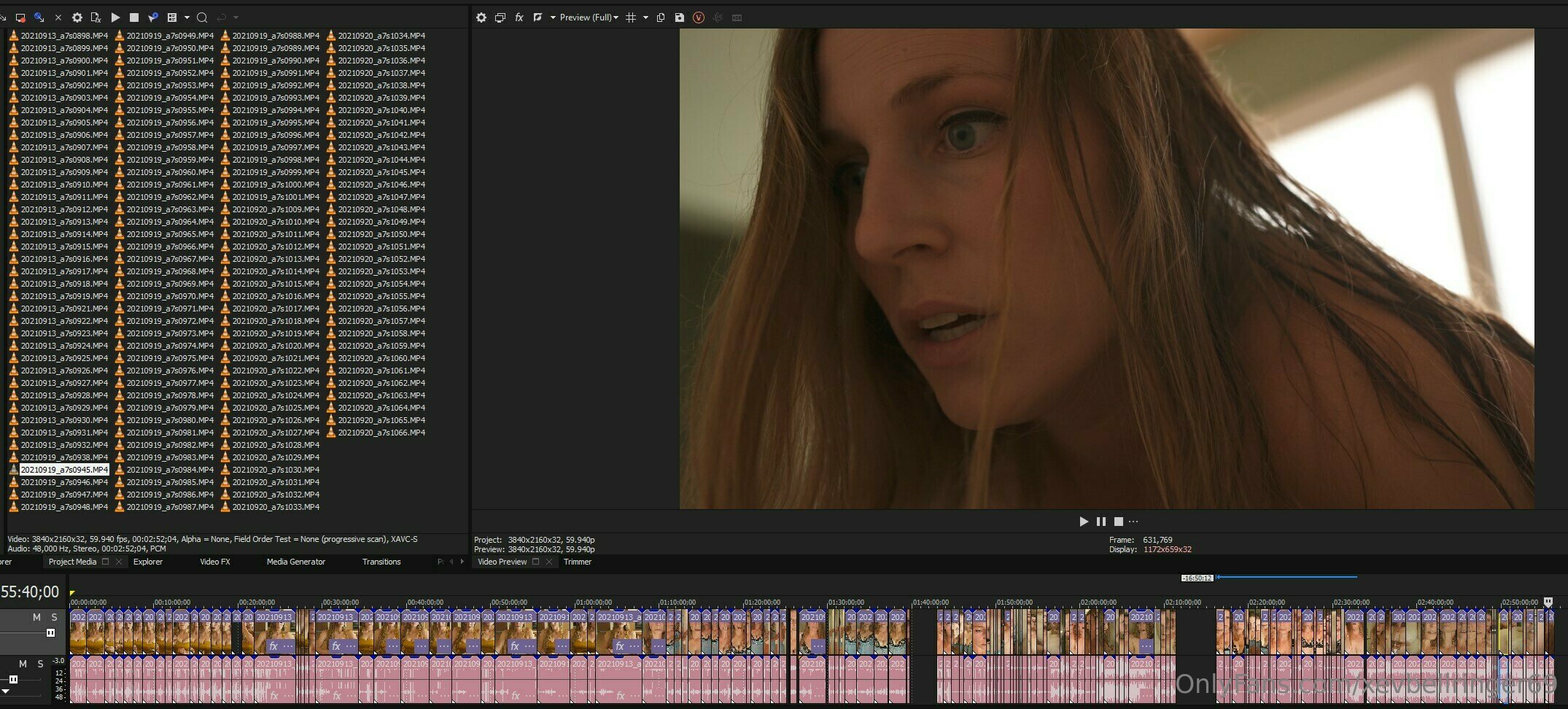Copy snapshot to clipboard icon
Screen dimensions: 1568x709
tap(661, 18)
